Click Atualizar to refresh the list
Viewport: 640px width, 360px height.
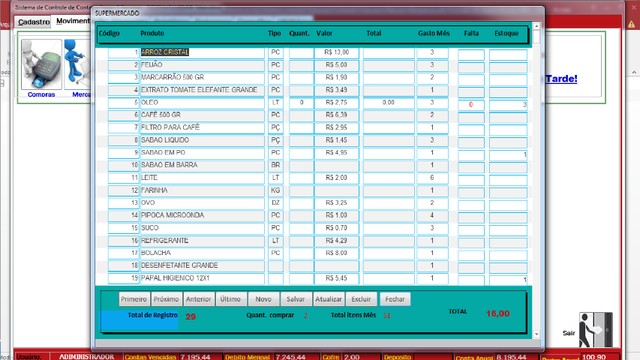point(329,299)
